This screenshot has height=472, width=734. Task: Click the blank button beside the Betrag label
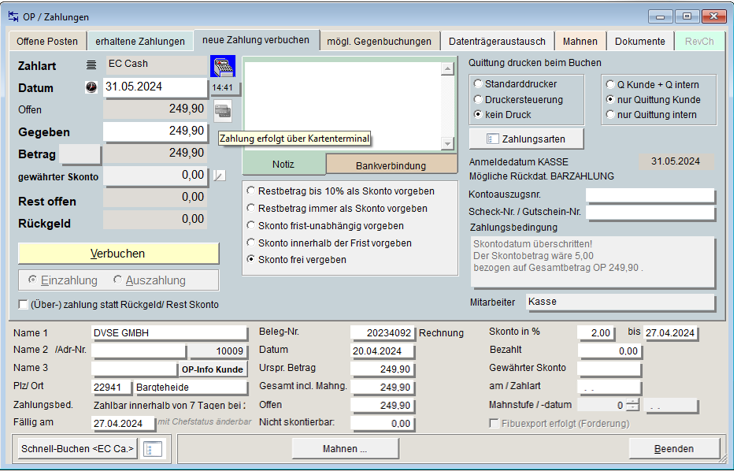pos(80,154)
